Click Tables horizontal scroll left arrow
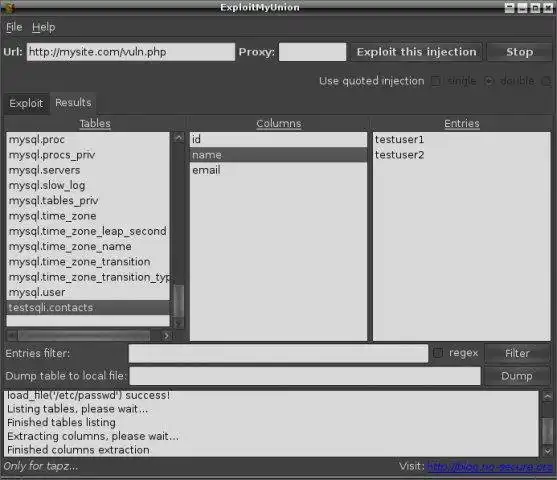The image size is (557, 480). point(11,335)
